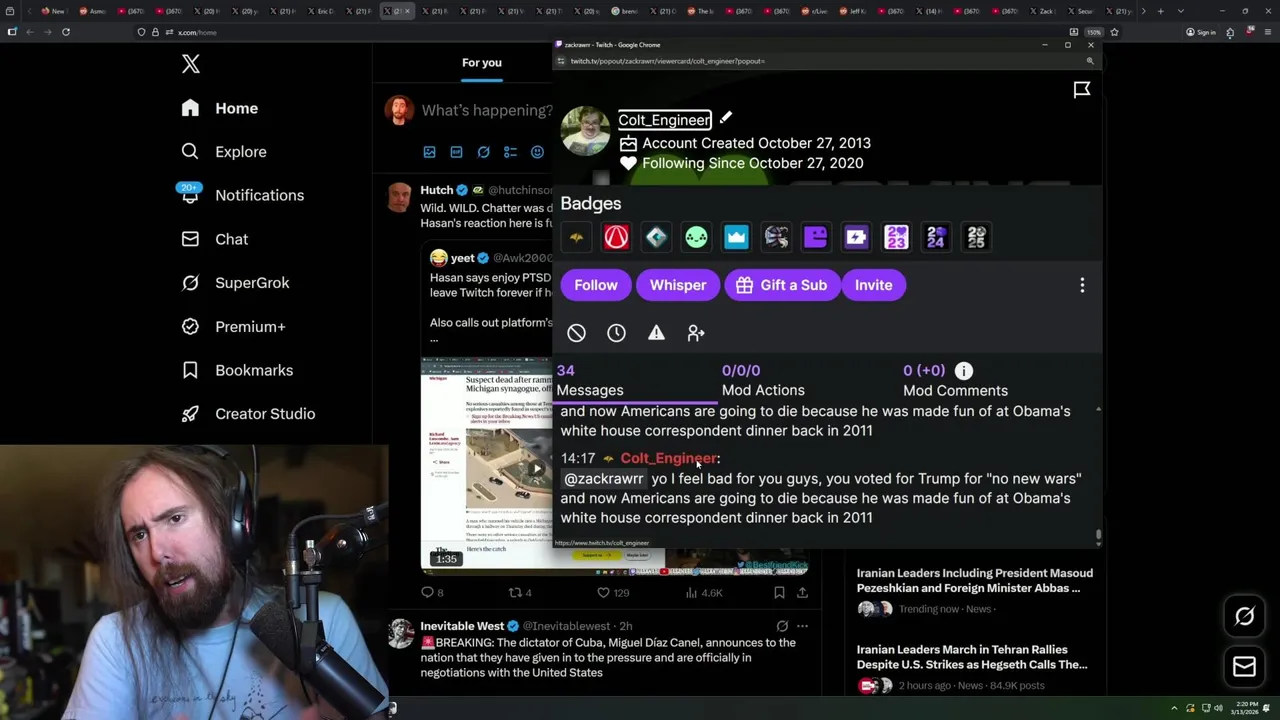Viewport: 1280px width, 720px height.
Task: Click the teal diamond badge
Action: pos(656,237)
